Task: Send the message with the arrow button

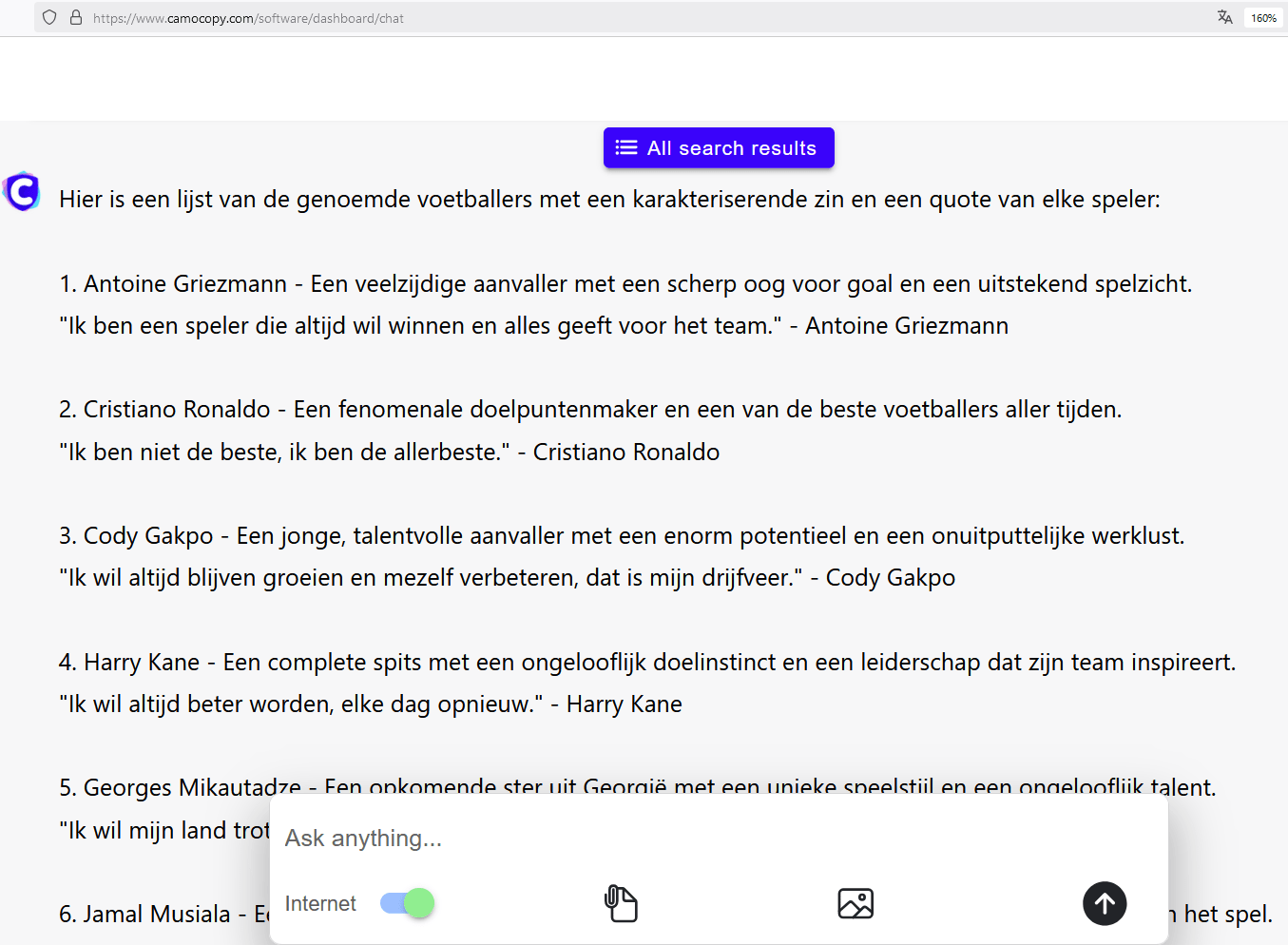Action: point(1105,903)
